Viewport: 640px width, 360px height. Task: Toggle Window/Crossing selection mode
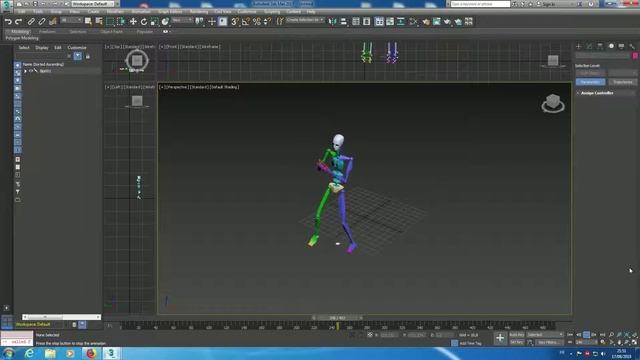pyautogui.click(x=121, y=22)
